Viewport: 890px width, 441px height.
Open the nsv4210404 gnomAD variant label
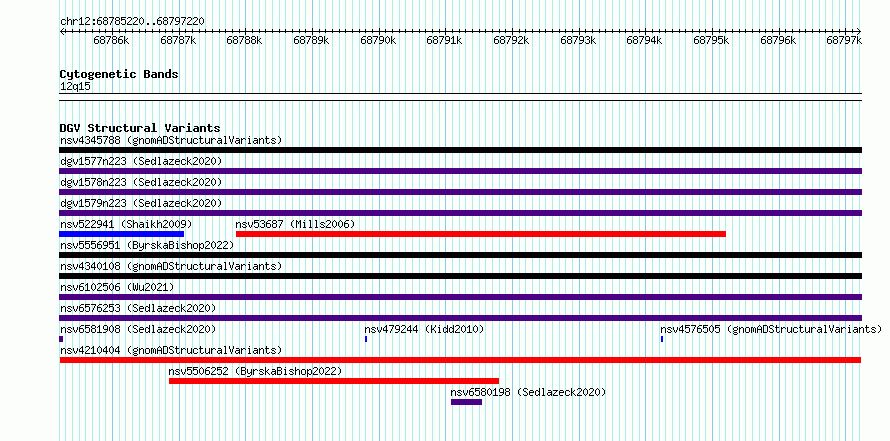point(171,350)
